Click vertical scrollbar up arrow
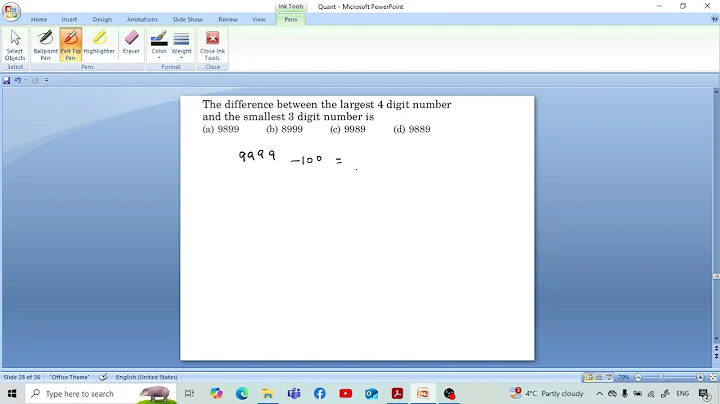This screenshot has width=720, height=404. click(716, 92)
